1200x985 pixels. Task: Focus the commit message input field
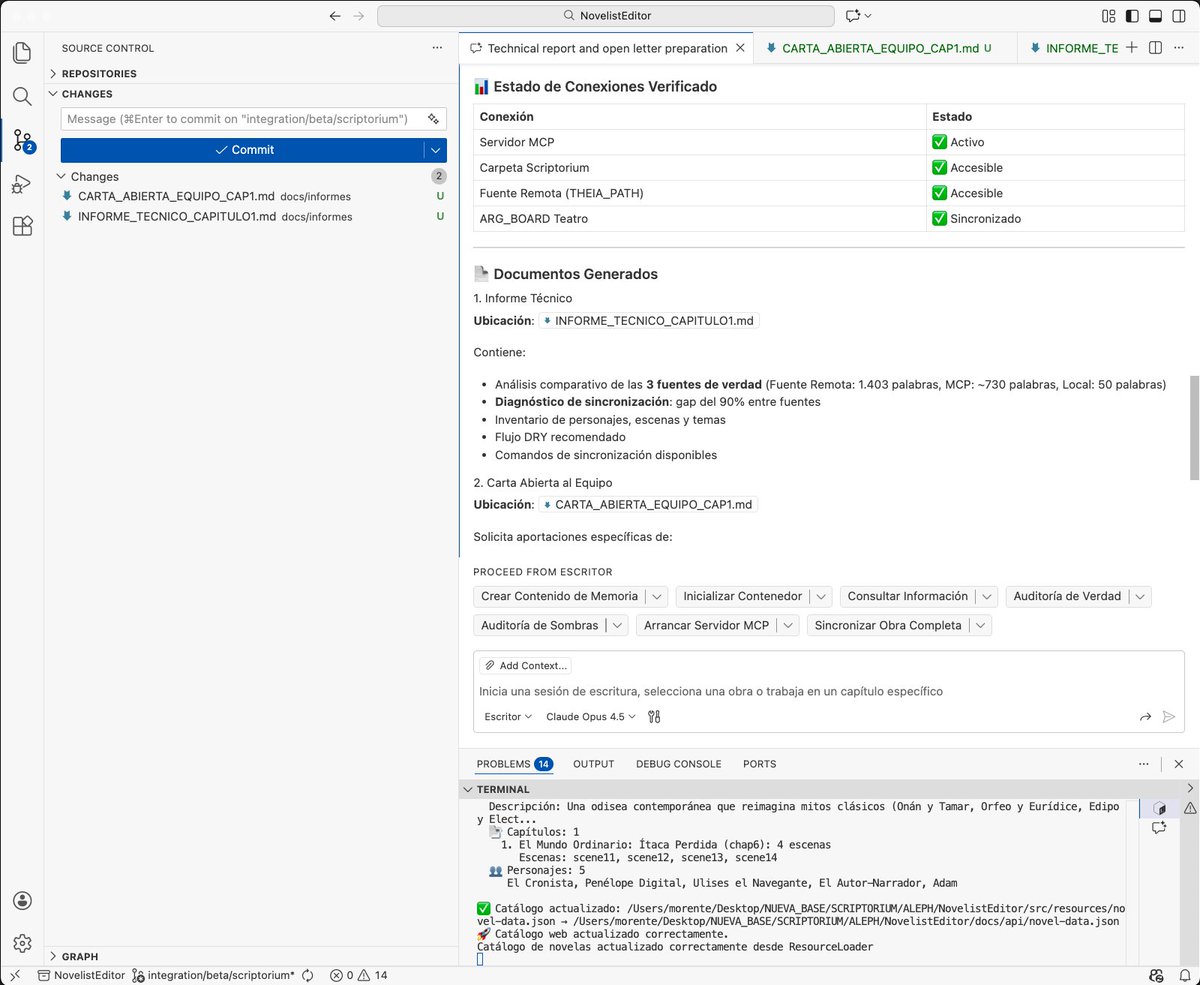click(x=254, y=119)
